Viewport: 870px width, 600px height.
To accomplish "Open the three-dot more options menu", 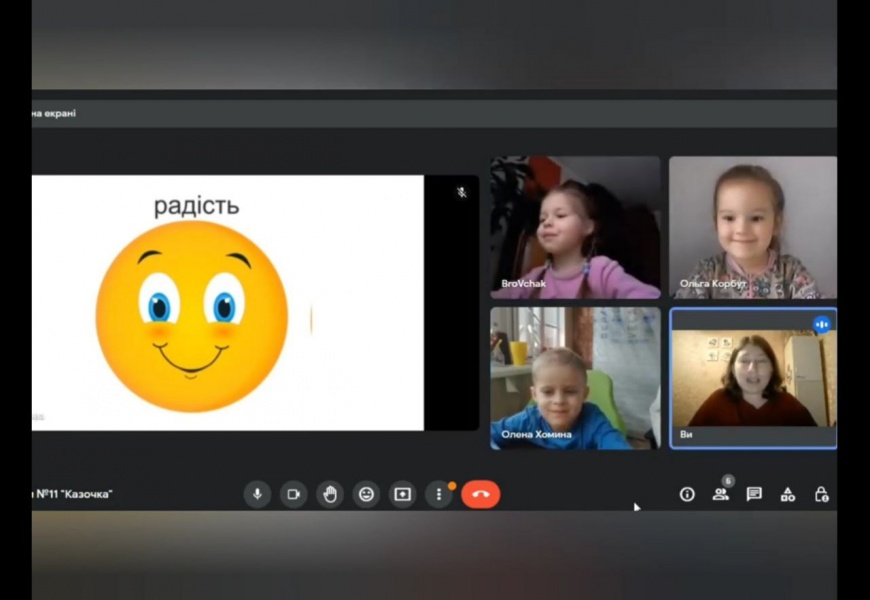I will [x=438, y=494].
